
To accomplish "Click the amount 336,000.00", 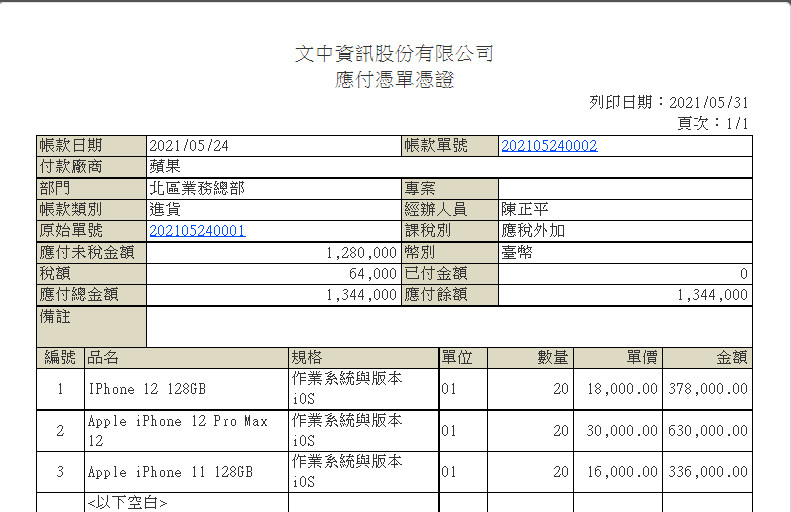I will coord(708,472).
